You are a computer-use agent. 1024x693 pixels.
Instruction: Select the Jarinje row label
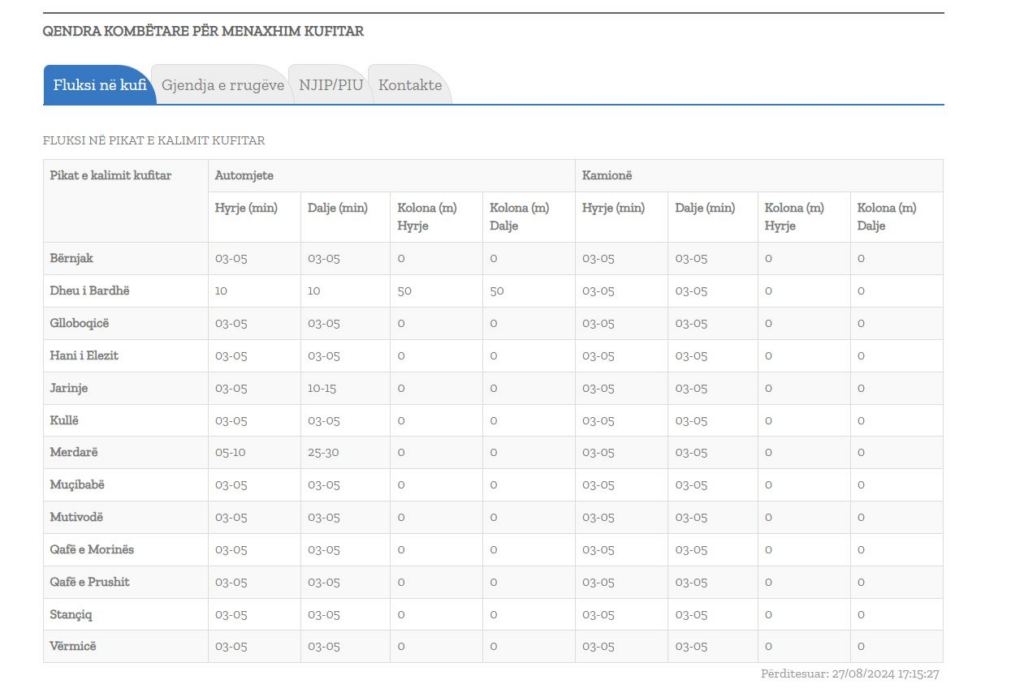coord(69,388)
